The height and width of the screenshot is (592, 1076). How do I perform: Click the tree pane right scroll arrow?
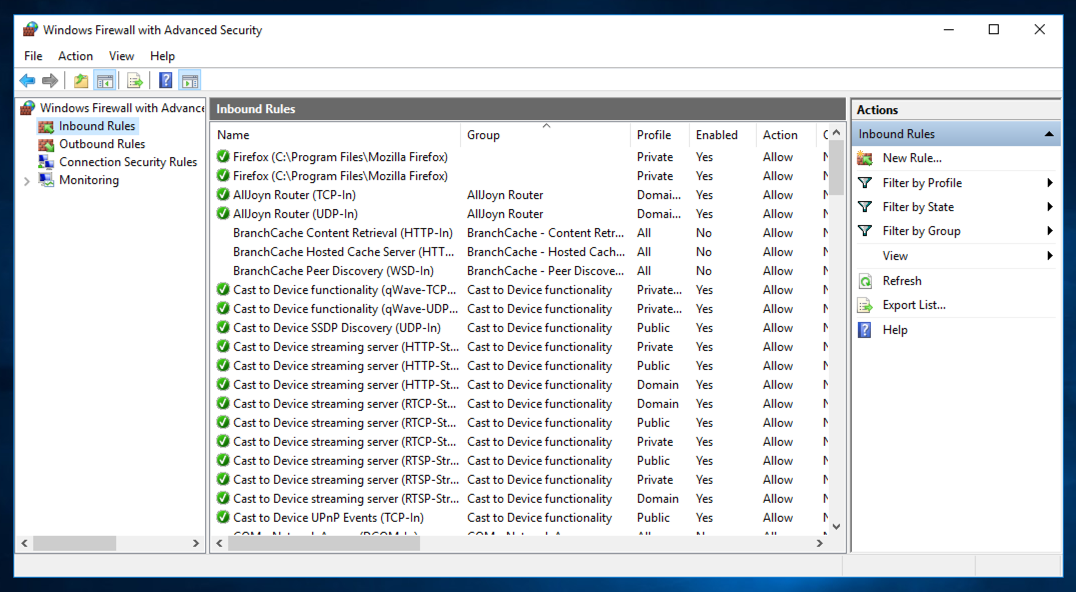(196, 543)
